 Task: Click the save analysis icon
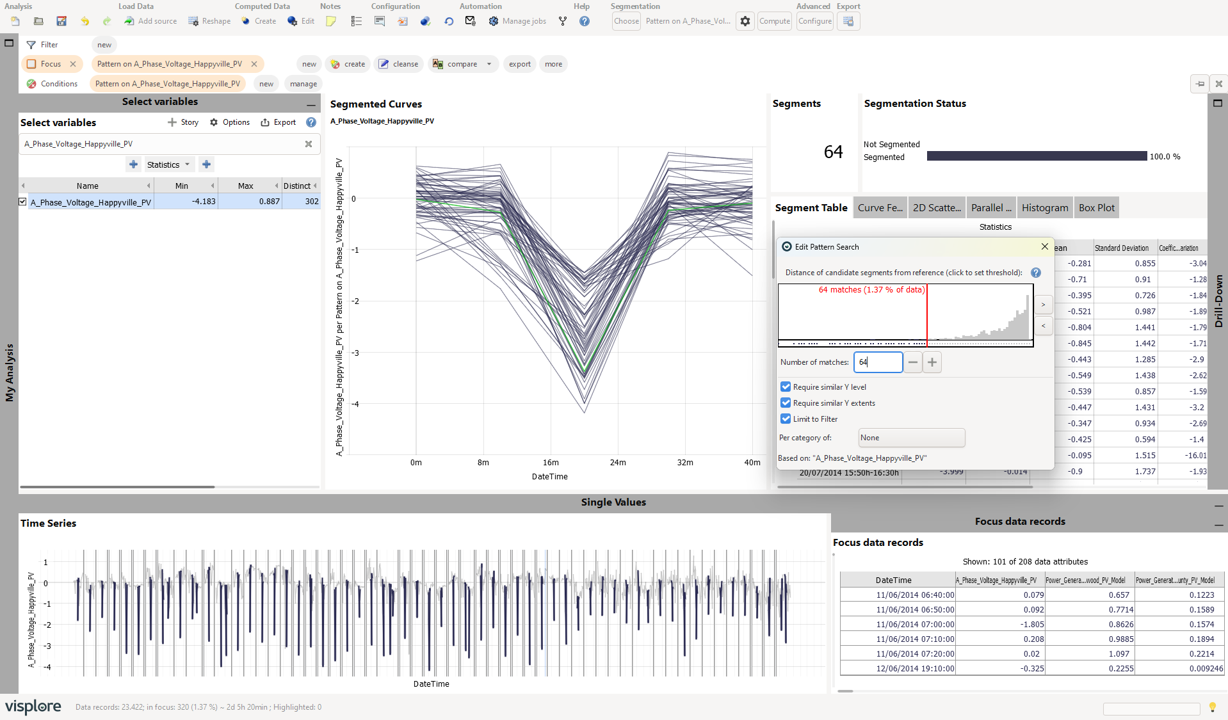click(x=61, y=21)
